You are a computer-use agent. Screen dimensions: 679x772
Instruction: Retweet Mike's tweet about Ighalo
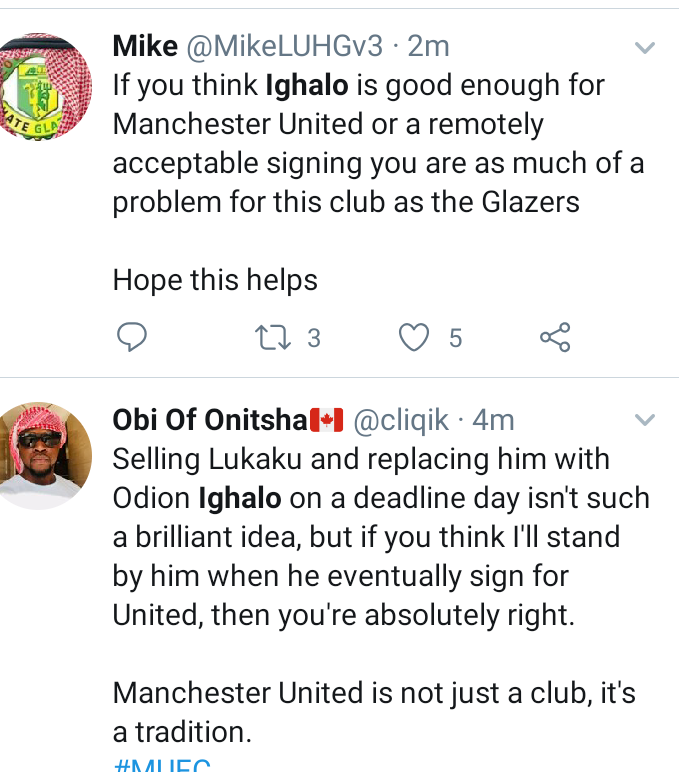pos(272,338)
